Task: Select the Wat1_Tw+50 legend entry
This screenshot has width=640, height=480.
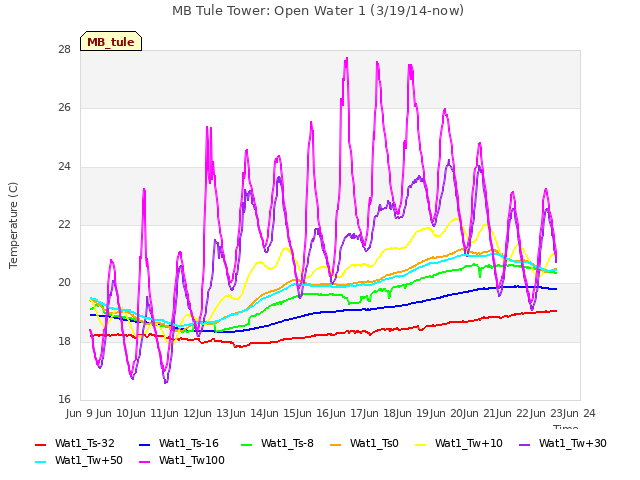Action: 79,461
